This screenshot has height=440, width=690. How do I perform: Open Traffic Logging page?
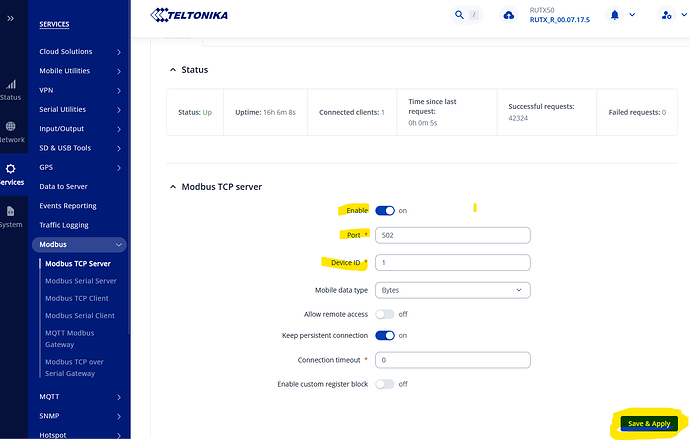[x=64, y=225]
